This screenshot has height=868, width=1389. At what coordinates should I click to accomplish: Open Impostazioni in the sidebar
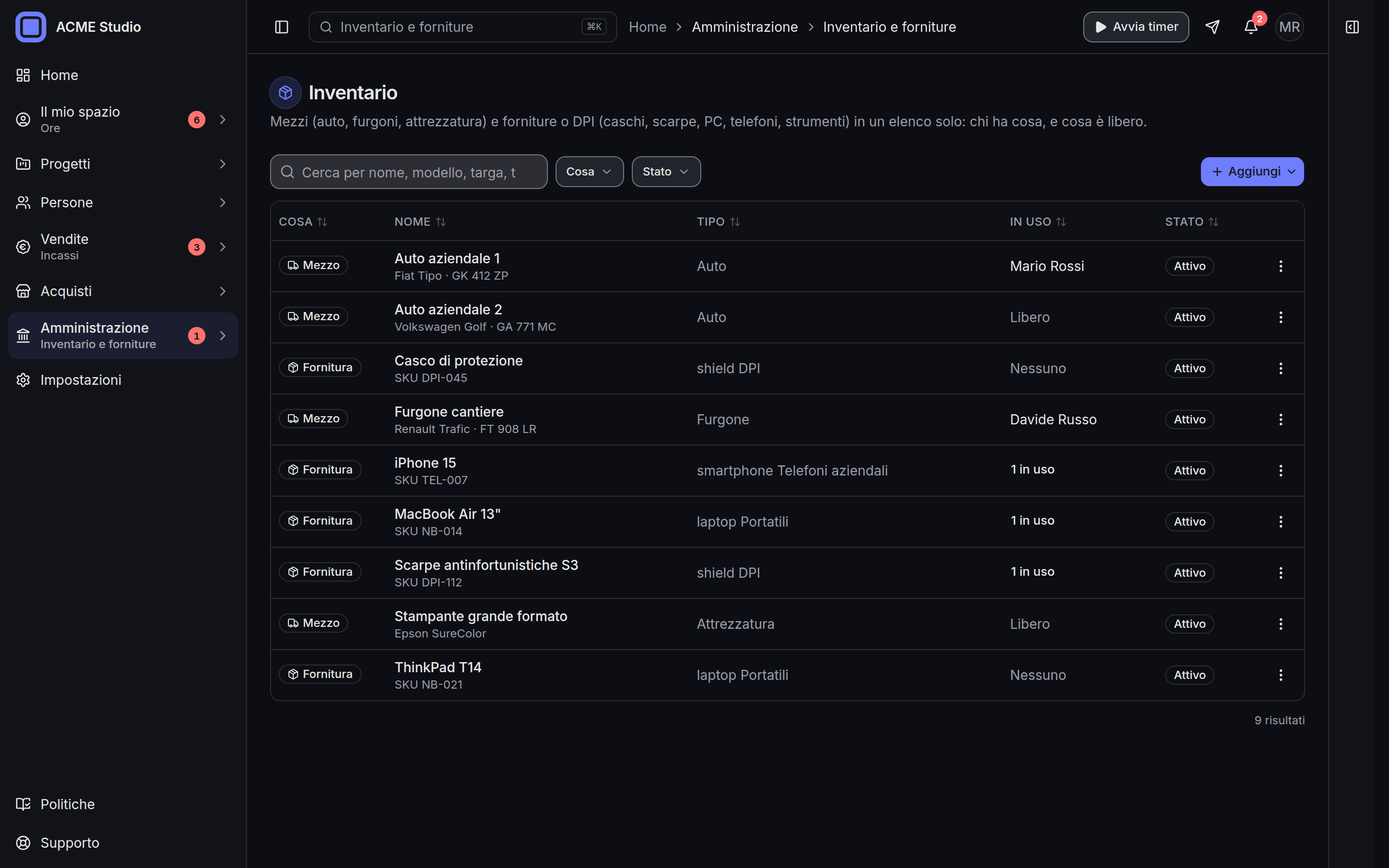point(123,380)
